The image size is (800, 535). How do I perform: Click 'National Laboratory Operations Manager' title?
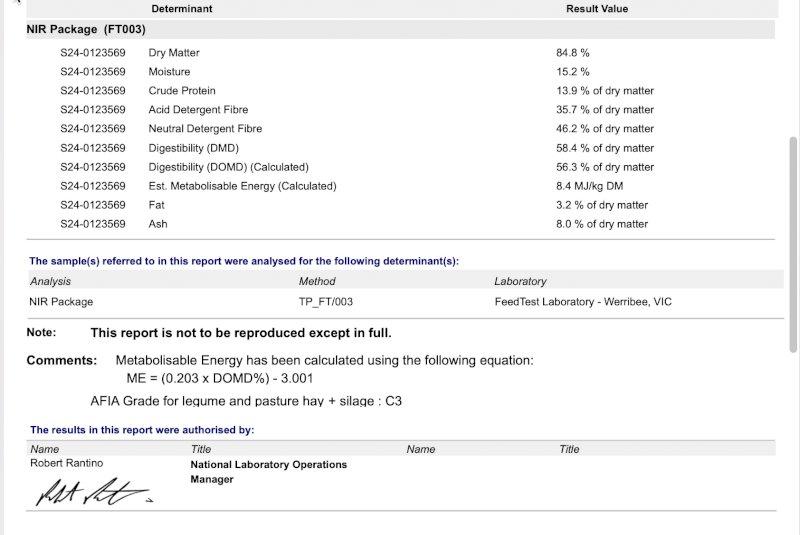click(268, 472)
